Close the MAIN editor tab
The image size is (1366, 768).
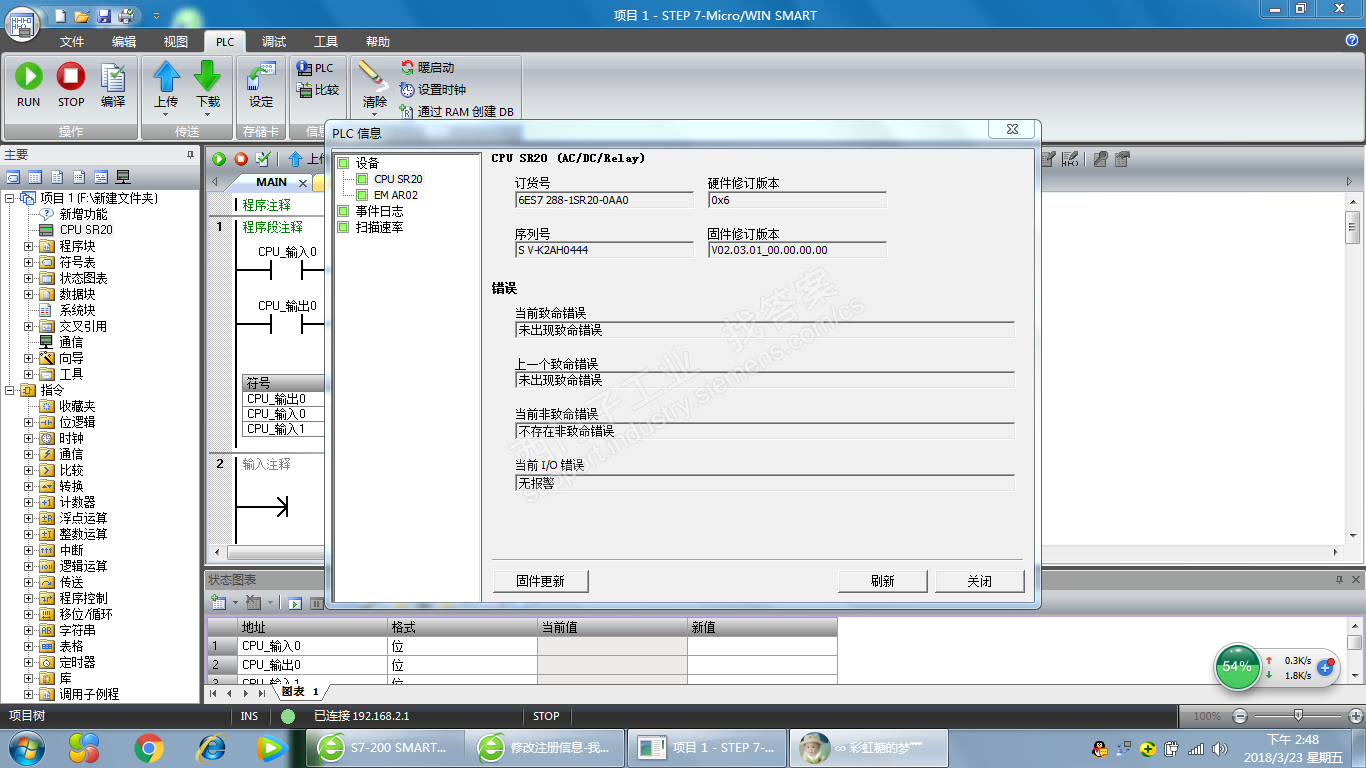[303, 183]
